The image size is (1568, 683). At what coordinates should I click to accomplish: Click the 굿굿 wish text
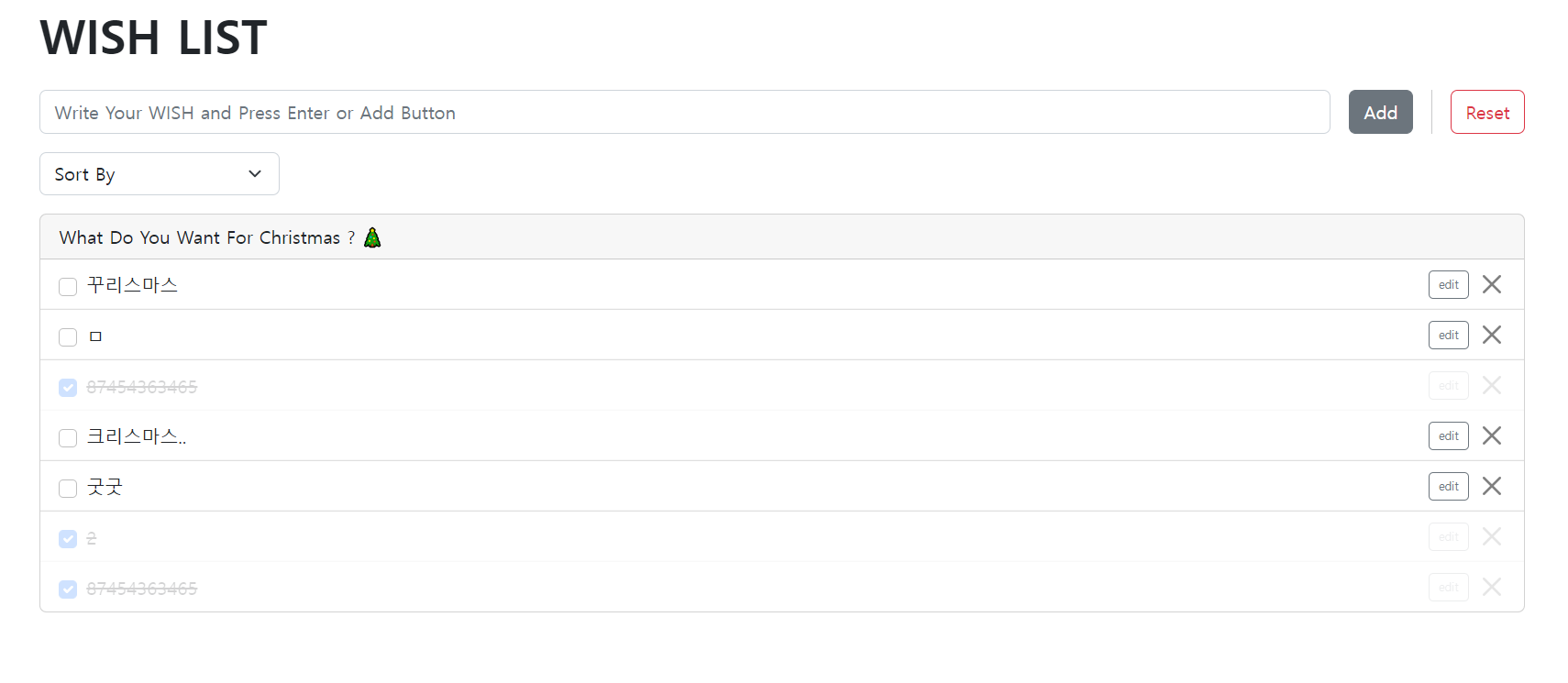[105, 487]
